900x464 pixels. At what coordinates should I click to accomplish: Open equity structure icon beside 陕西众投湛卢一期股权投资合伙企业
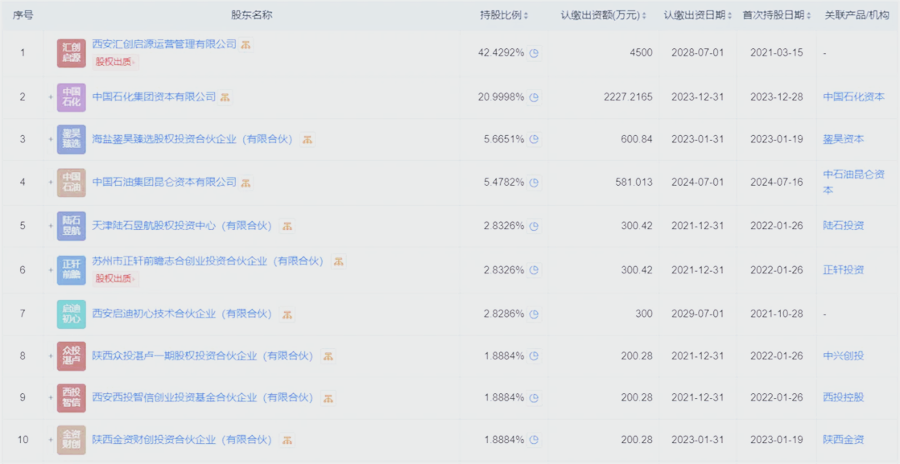(x=328, y=356)
